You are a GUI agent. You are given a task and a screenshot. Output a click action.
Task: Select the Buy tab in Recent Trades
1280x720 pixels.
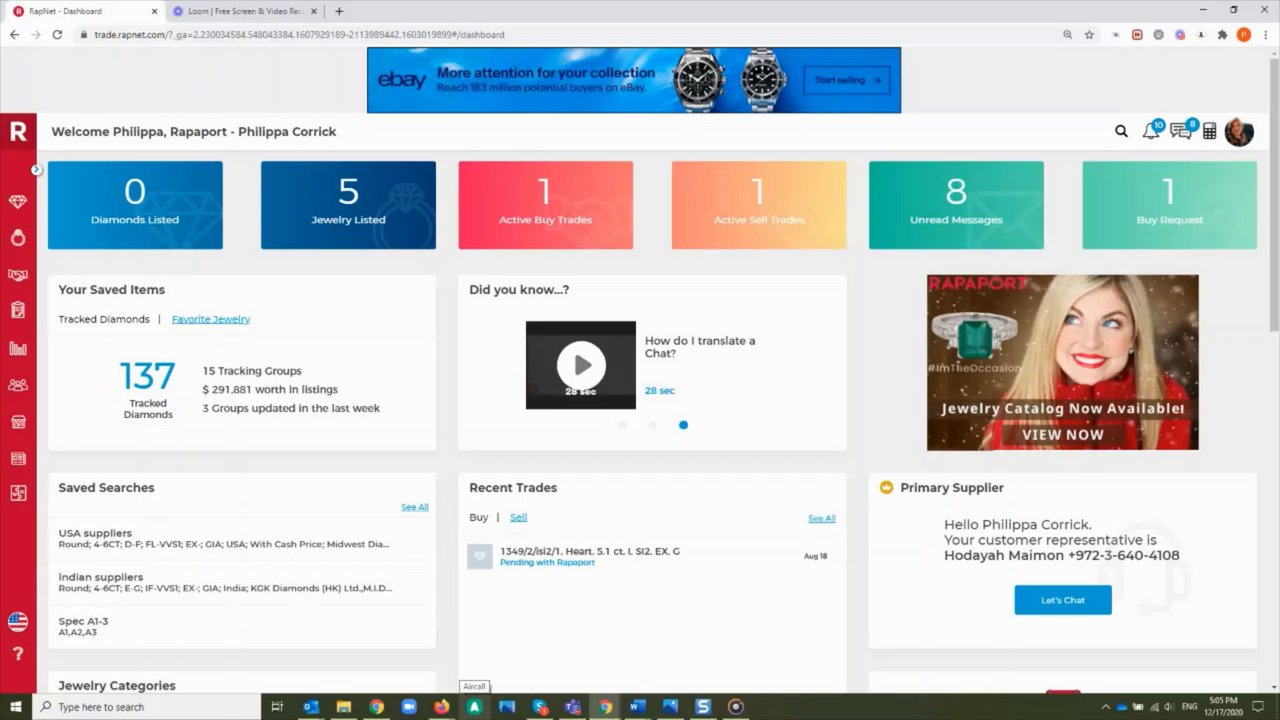(x=479, y=517)
